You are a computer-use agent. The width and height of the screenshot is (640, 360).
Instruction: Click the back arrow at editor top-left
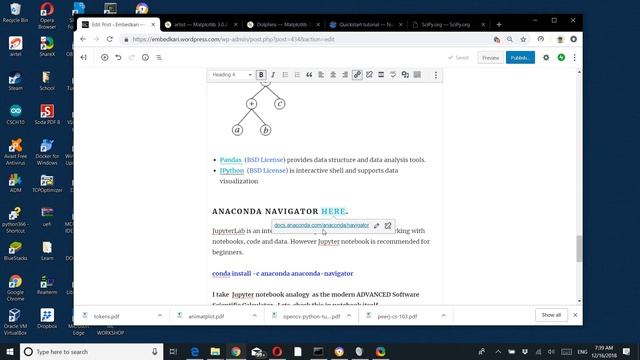tap(84, 58)
